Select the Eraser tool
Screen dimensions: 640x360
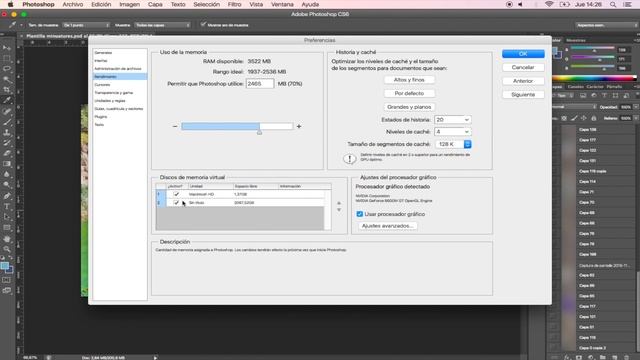coord(7,153)
